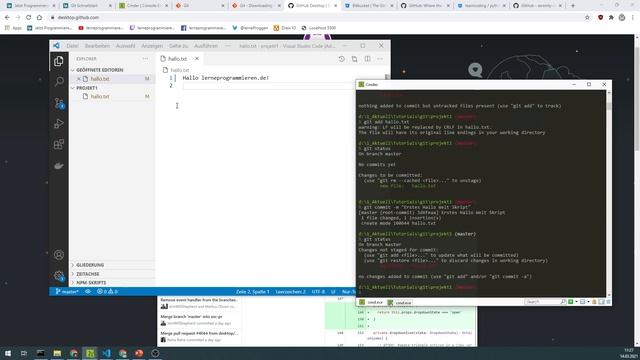Open a new Chrome tab
Image resolution: width=640 pixels, height=360 pixels.
(573, 6)
